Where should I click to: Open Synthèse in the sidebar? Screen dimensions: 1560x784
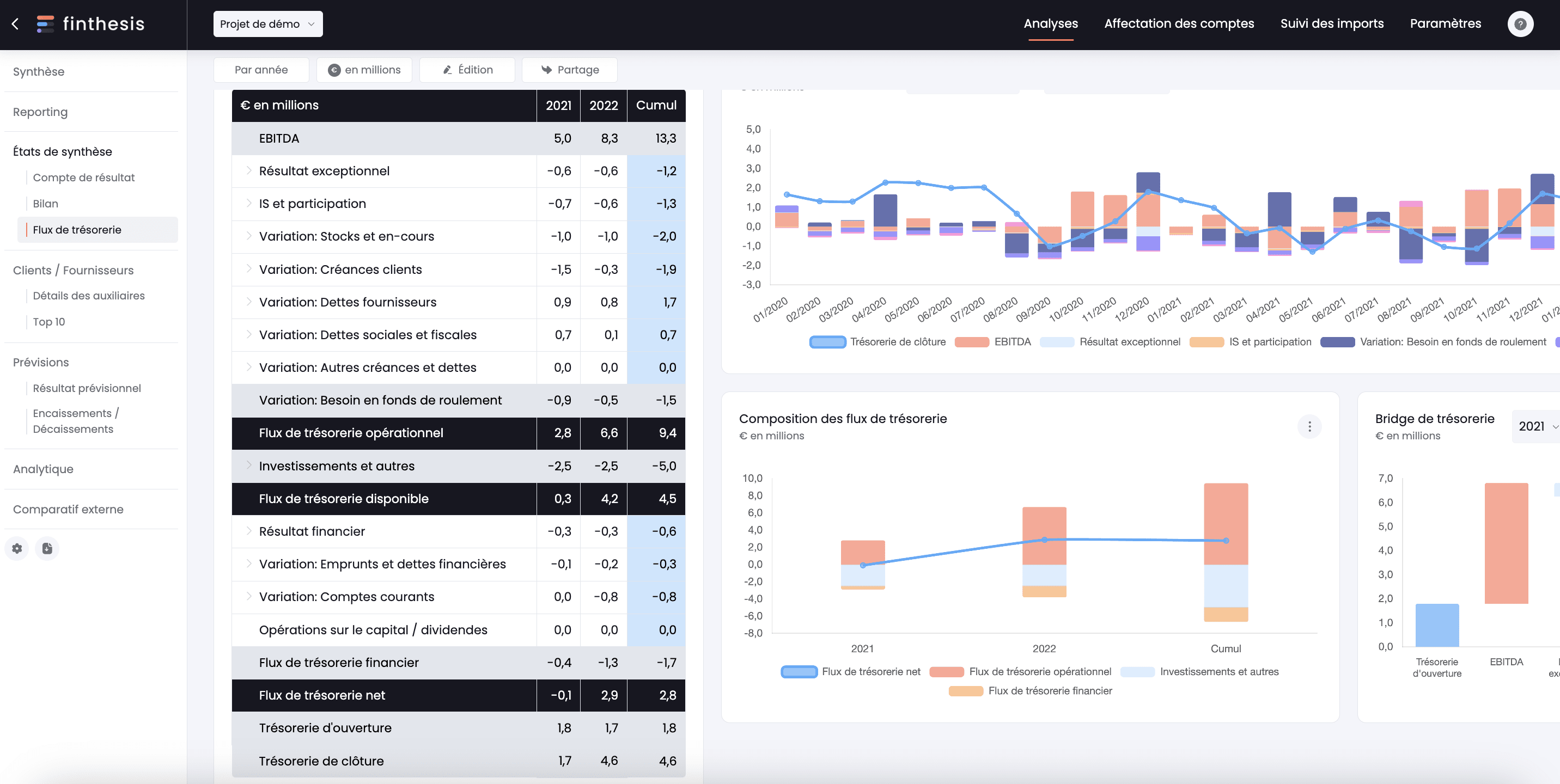[x=38, y=71]
